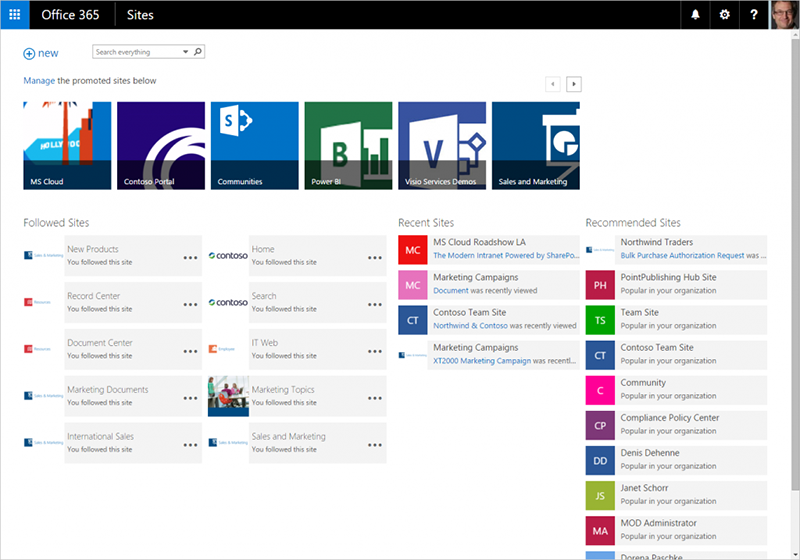Viewport: 800px width, 560px height.
Task: Open the Marketing Documents followed site
Action: [x=108, y=390]
